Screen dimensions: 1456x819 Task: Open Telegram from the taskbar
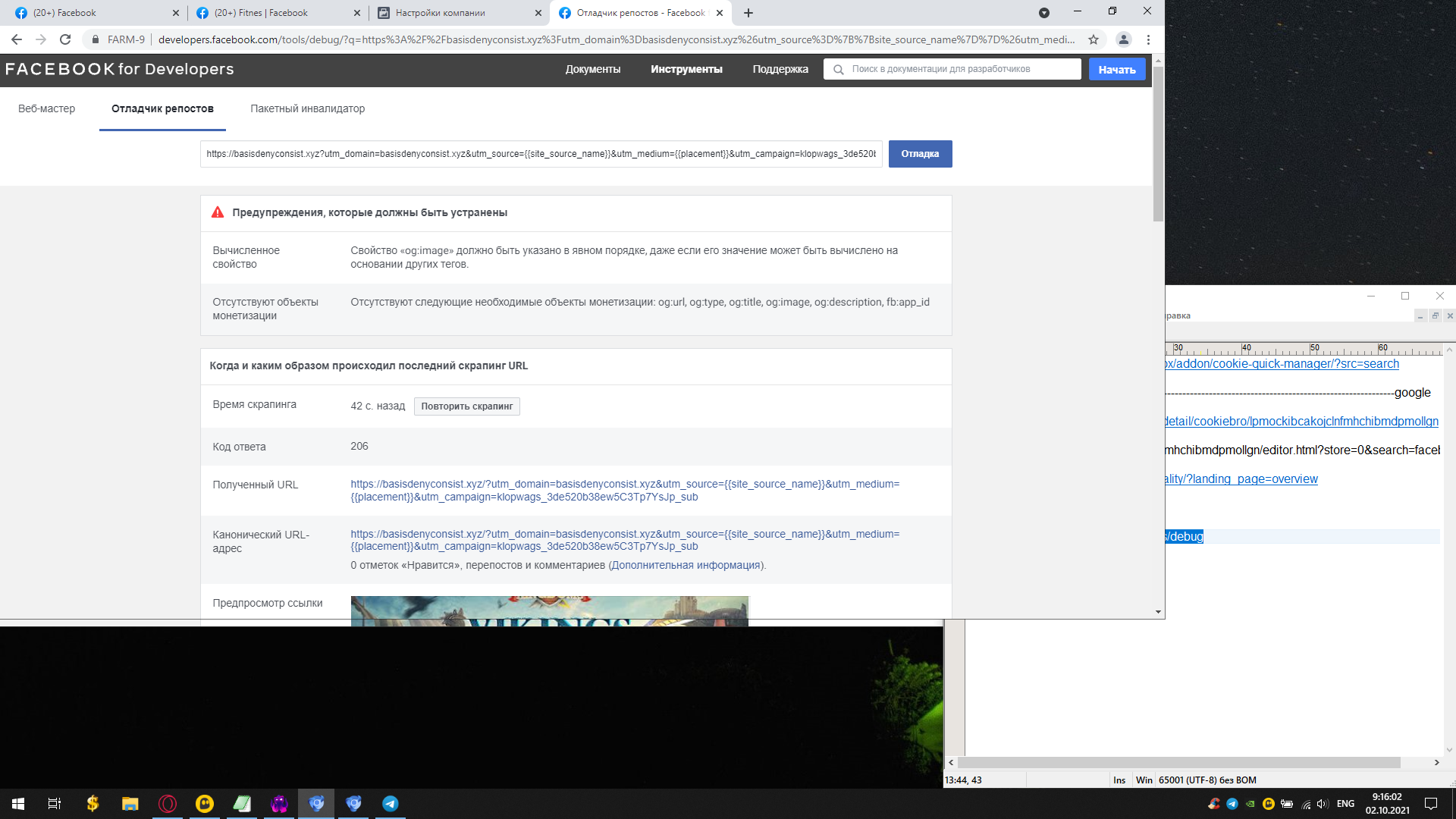(x=391, y=803)
